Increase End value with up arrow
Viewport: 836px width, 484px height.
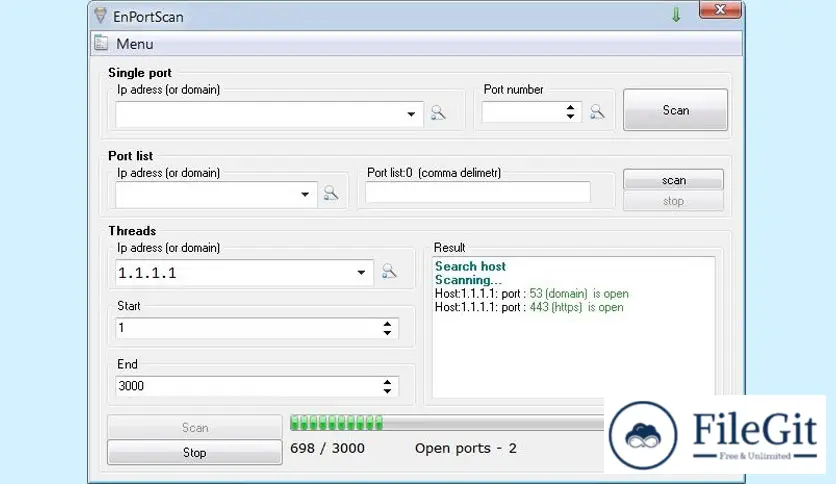388,382
